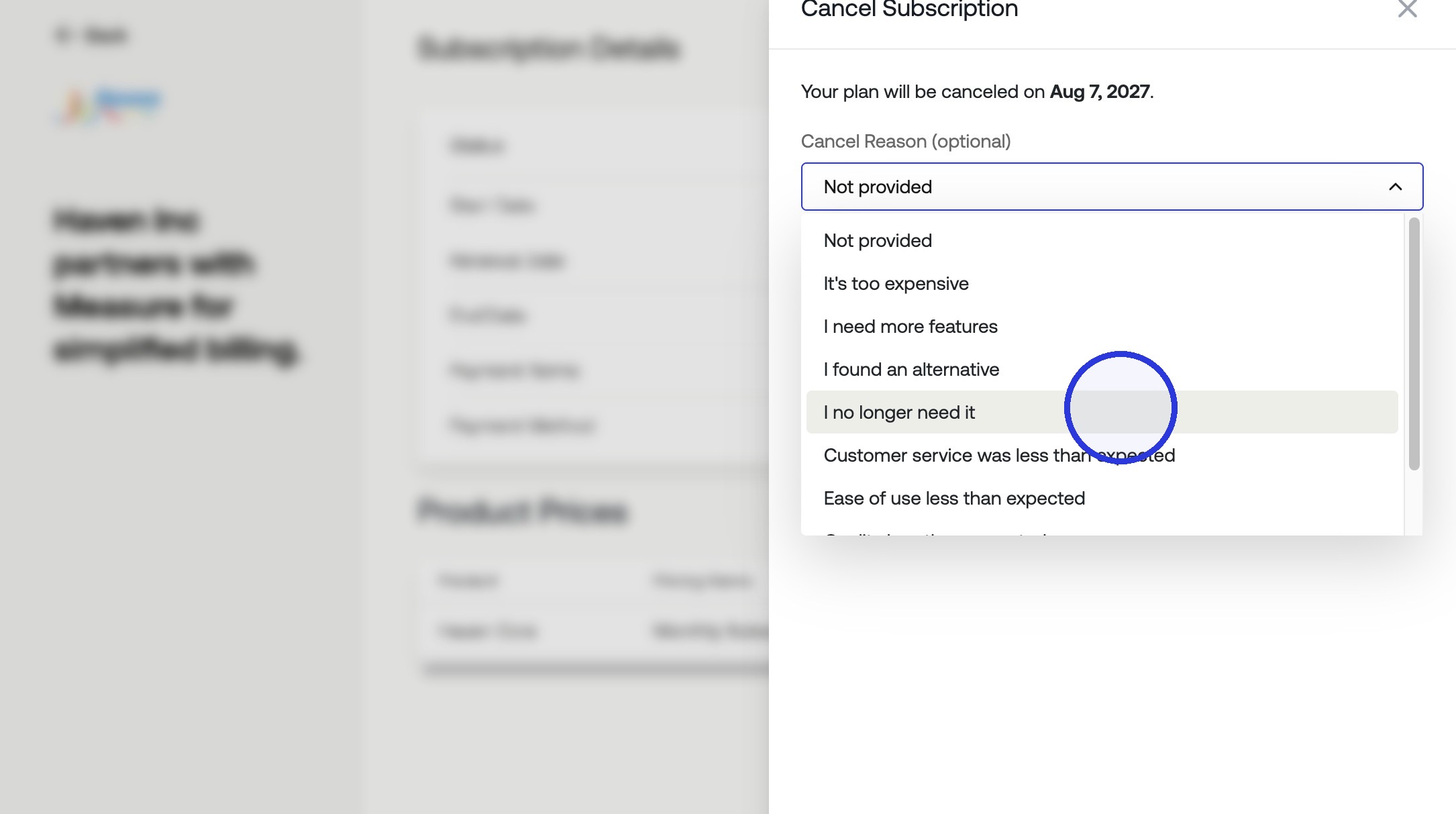Click the dropdown list scrollbar thumb
The height and width of the screenshot is (814, 1456).
pos(1414,344)
